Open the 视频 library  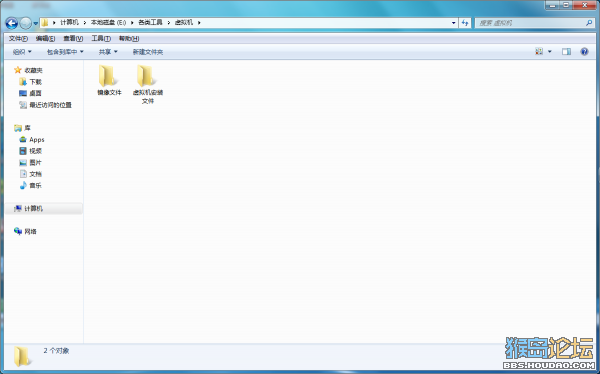tap(30, 151)
